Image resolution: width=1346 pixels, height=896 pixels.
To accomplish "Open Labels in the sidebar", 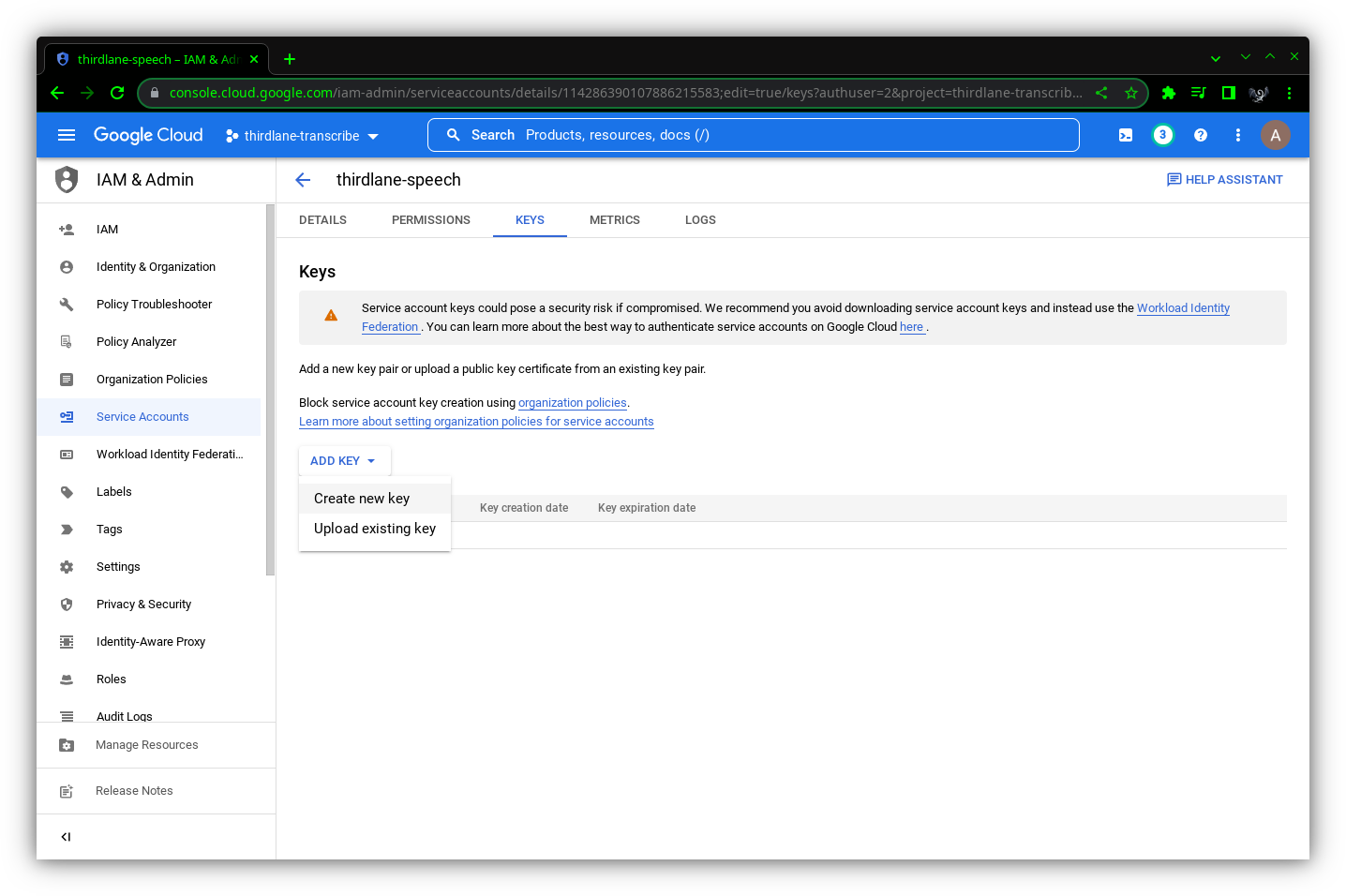I will click(149, 492).
